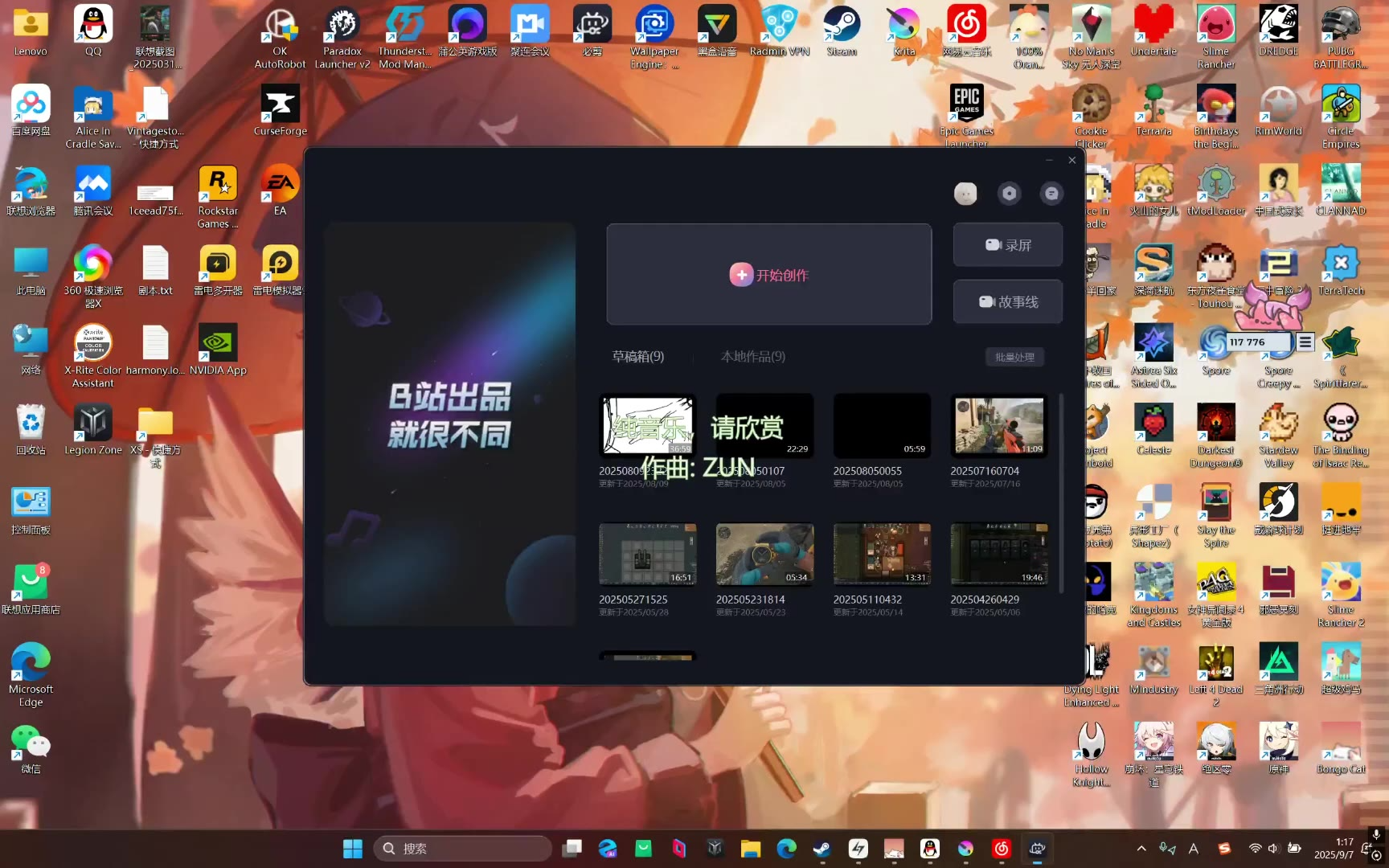Select the Celeste strawberry desktop icon
1389x868 pixels.
point(1153,429)
